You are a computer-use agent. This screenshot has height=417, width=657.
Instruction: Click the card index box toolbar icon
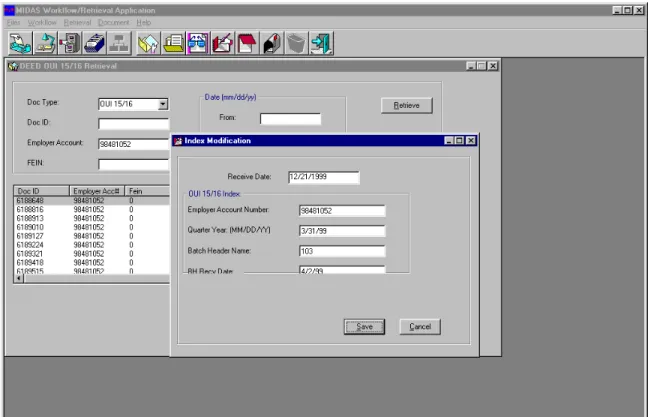point(94,44)
